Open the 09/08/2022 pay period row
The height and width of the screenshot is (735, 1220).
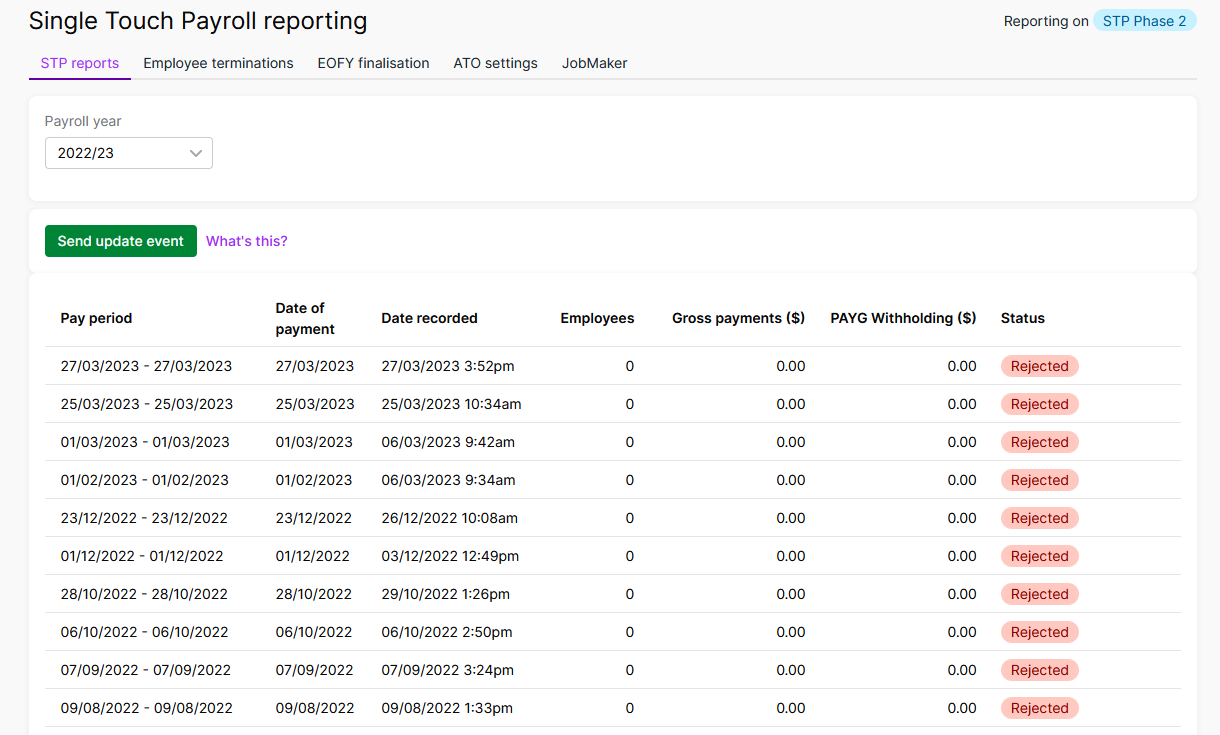[x=146, y=708]
